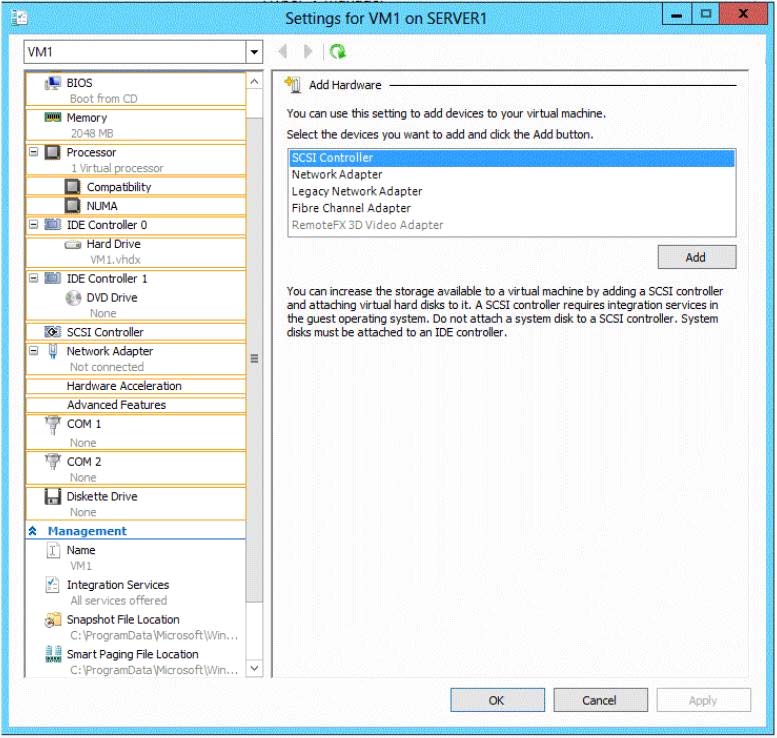Viewport: 777px width, 738px height.
Task: Click the settings tree scrollbar thumb
Action: click(x=254, y=359)
